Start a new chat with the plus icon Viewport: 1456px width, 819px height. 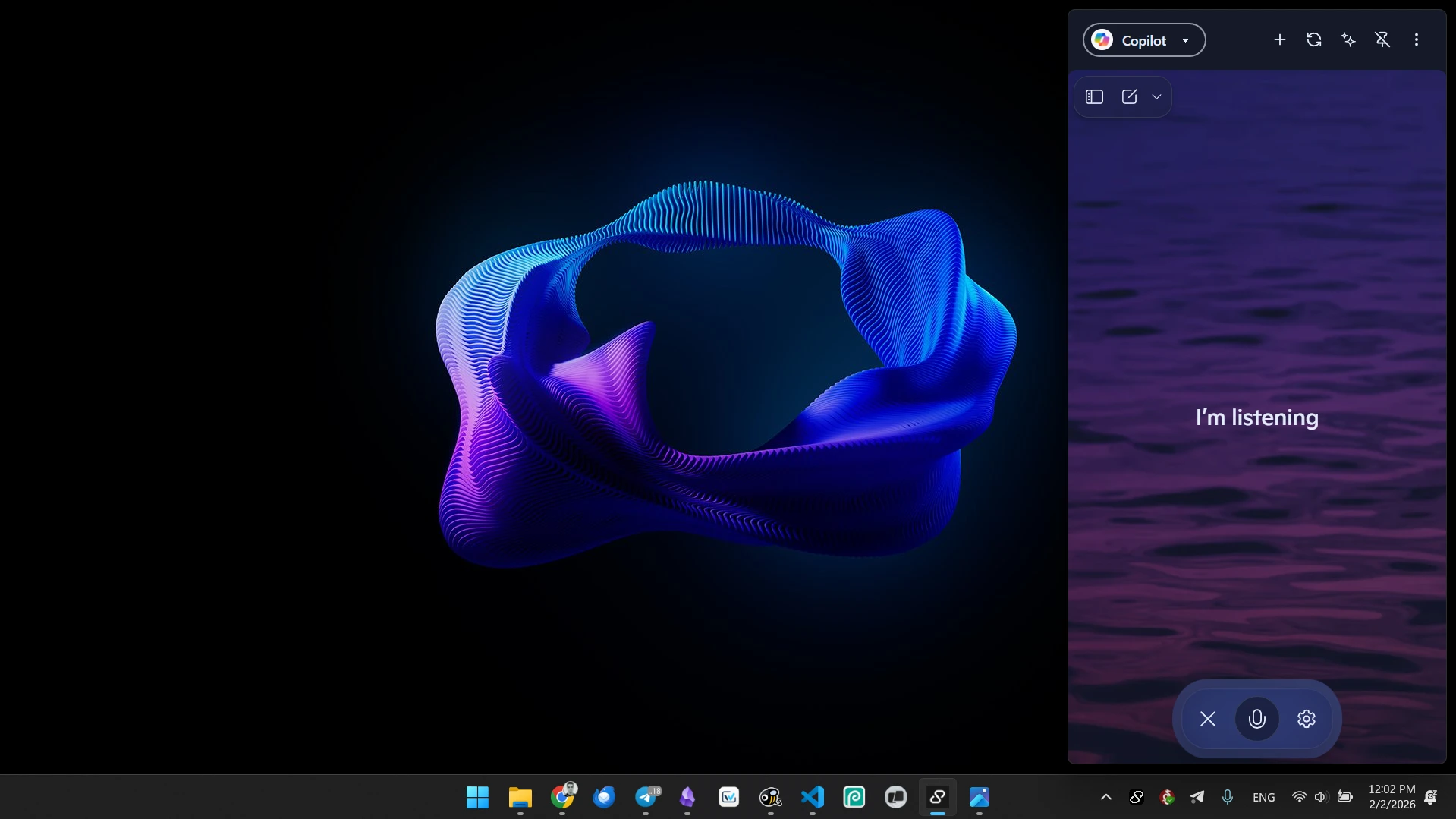click(1280, 39)
